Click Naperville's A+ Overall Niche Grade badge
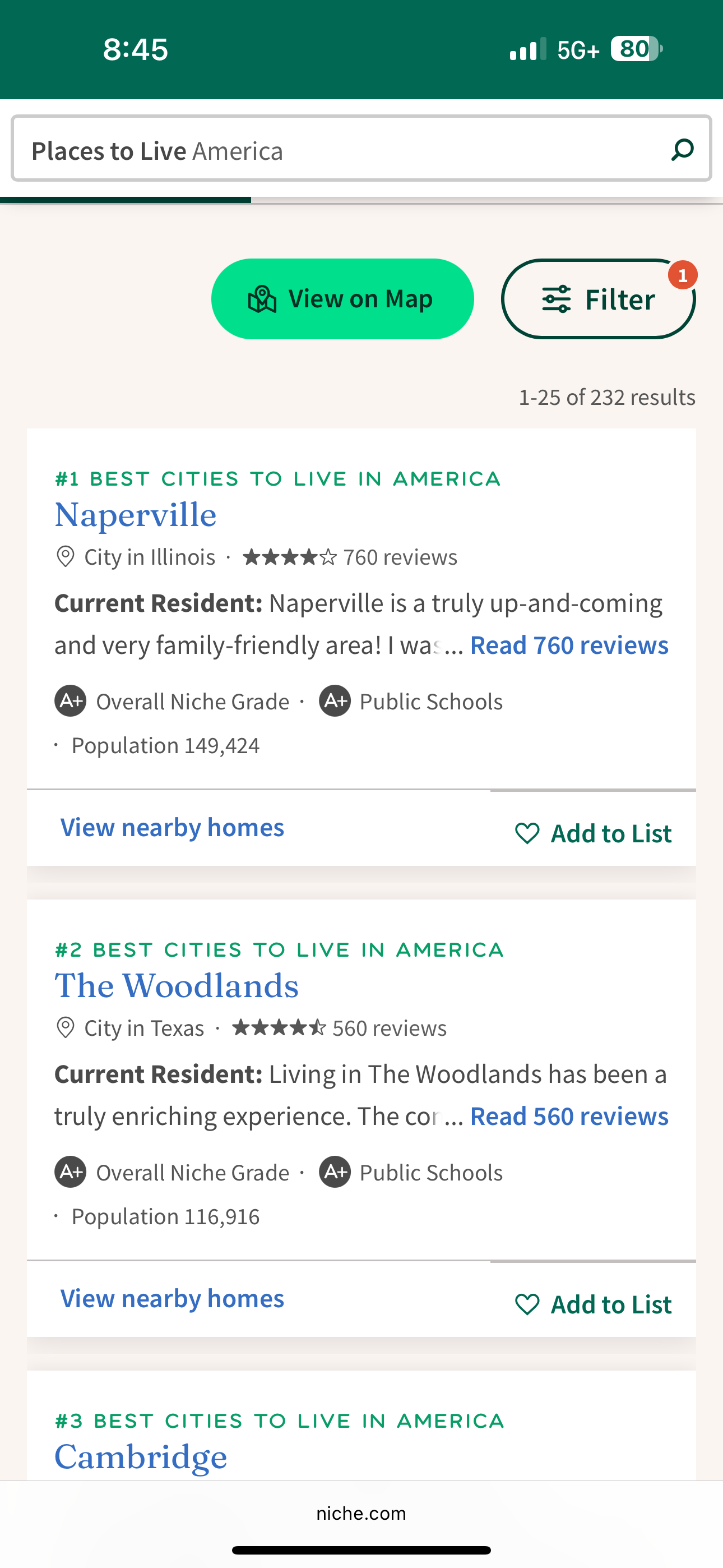Screen dimensions: 723x1568 point(71,701)
